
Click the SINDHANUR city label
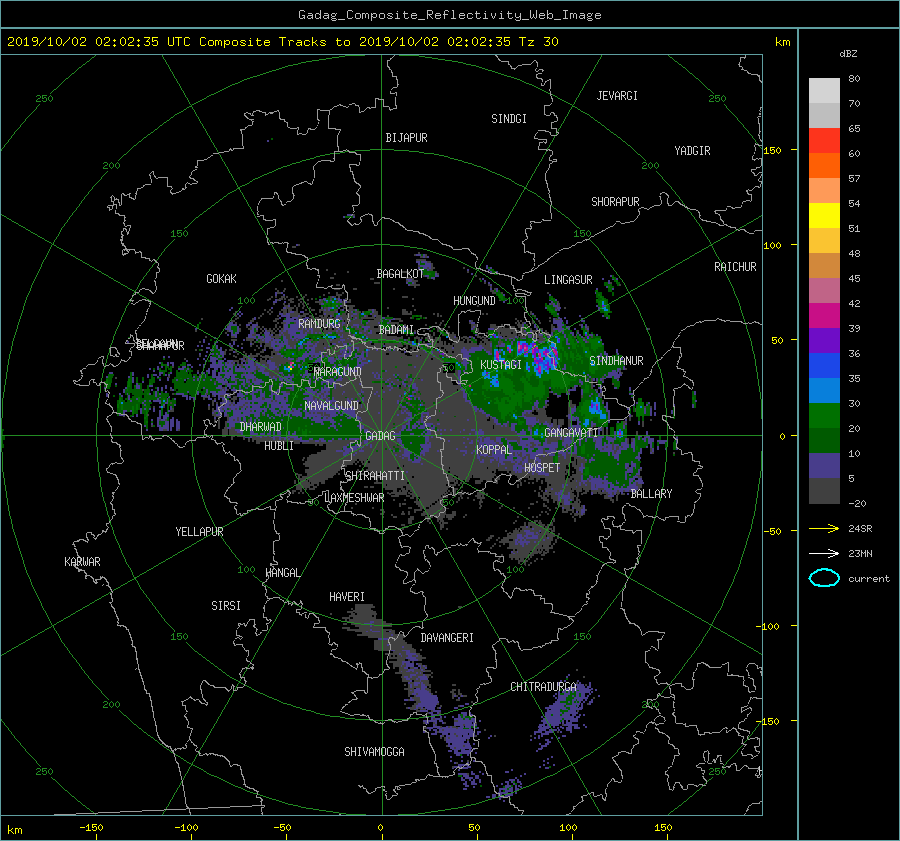(x=616, y=361)
